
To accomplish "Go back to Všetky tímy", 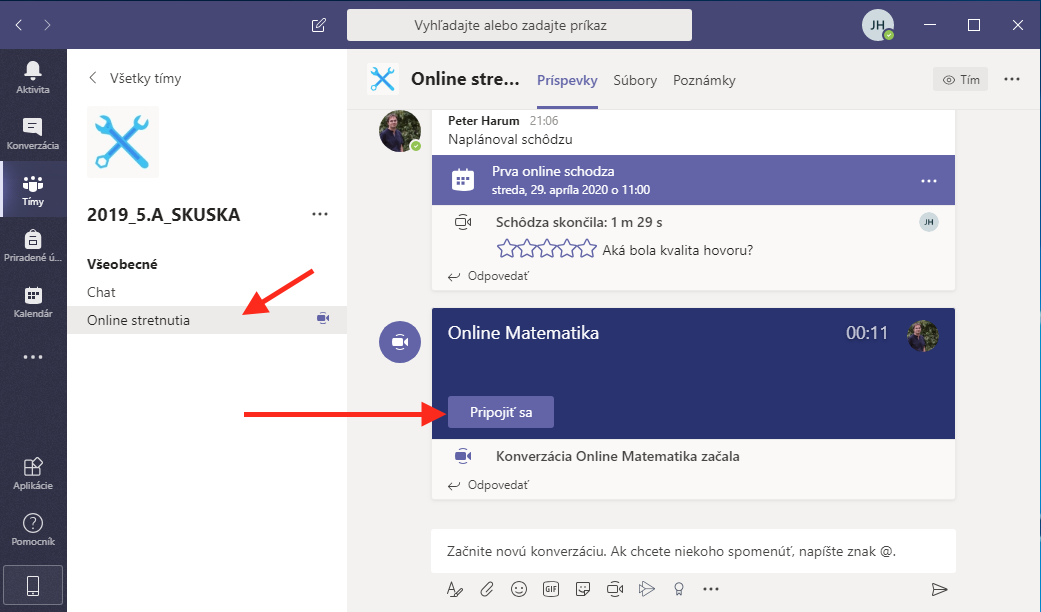I will (x=135, y=78).
